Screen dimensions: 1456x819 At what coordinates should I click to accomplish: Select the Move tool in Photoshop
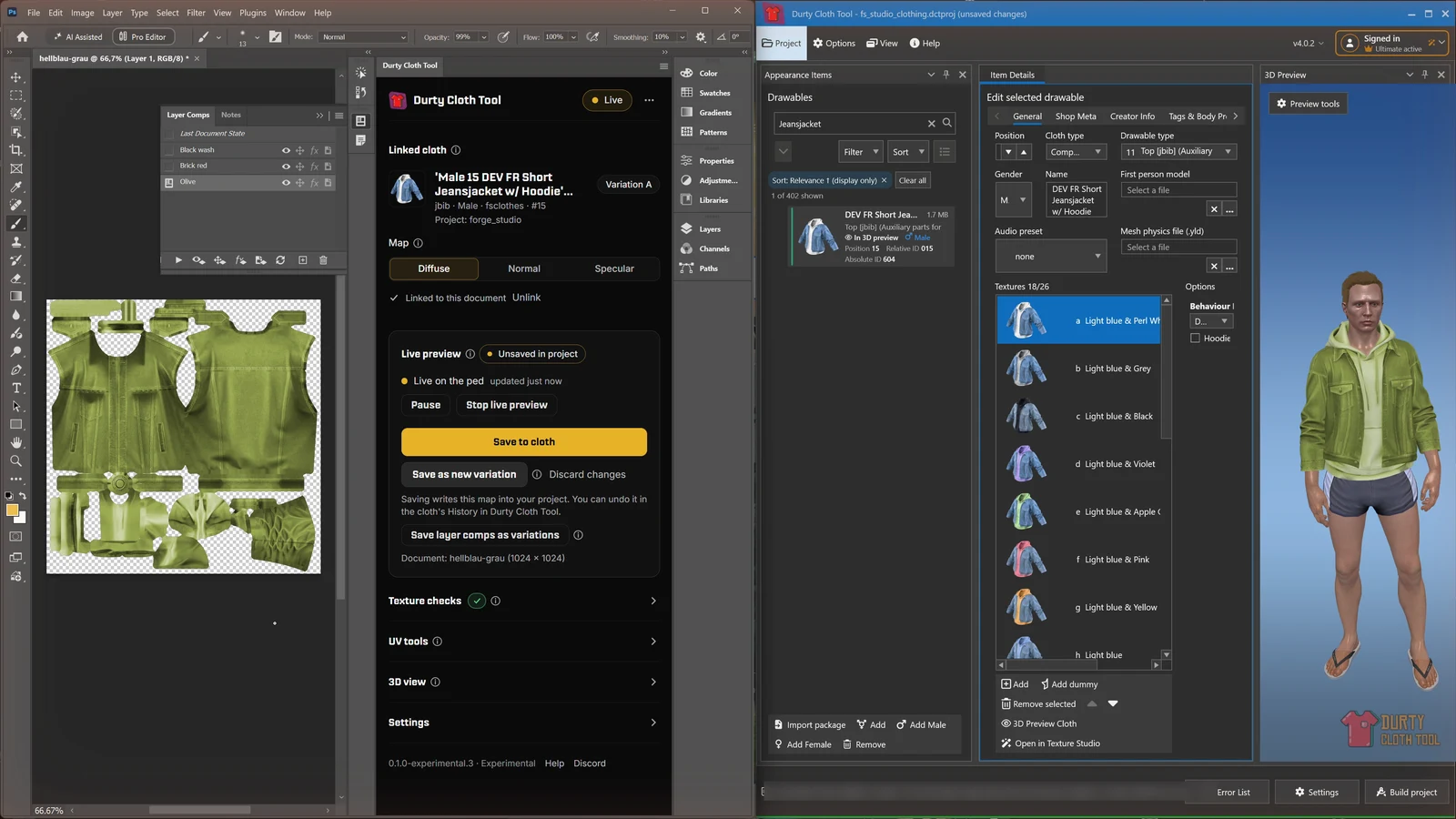coord(15,77)
